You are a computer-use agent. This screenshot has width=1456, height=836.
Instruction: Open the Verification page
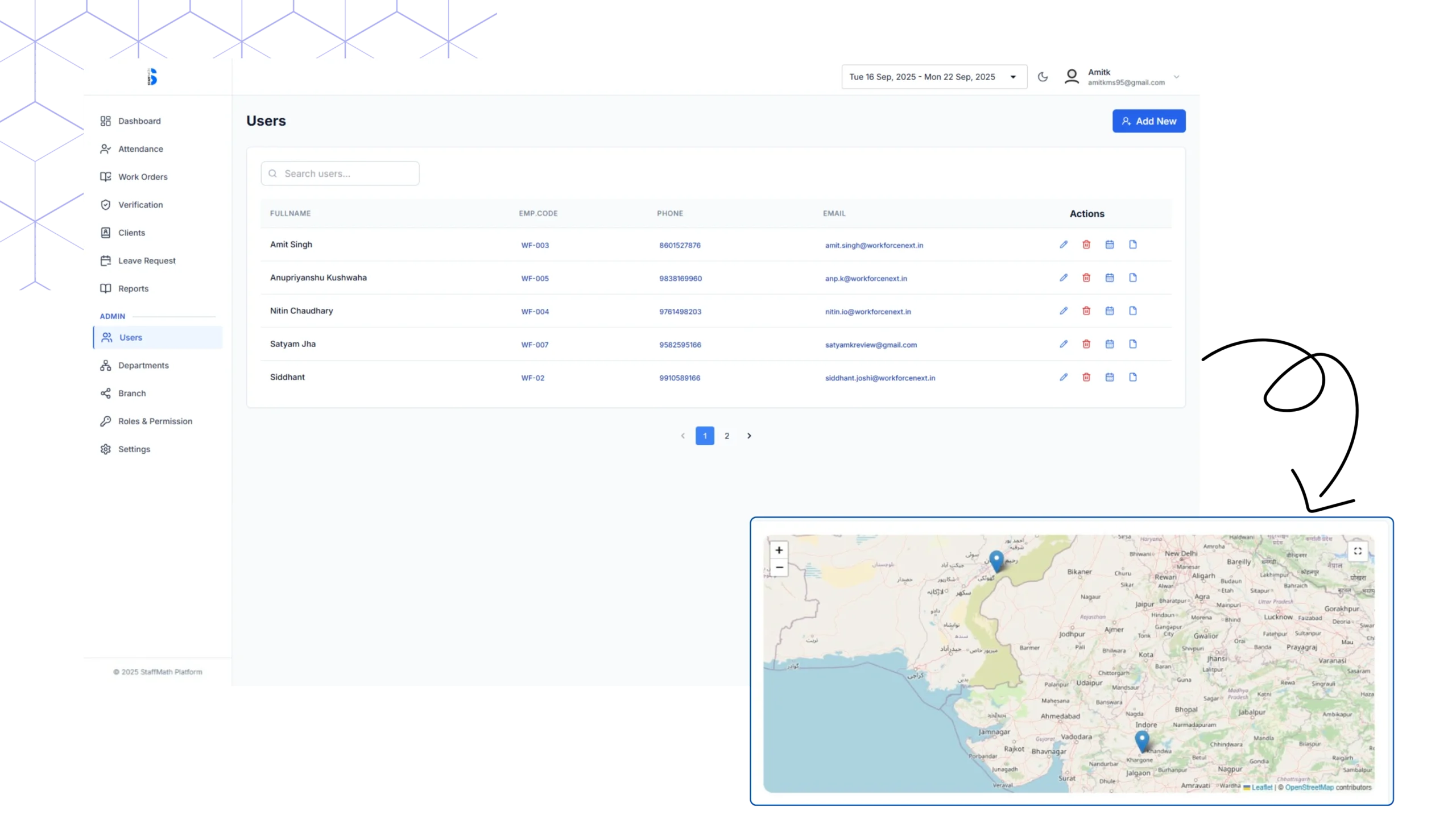click(140, 205)
